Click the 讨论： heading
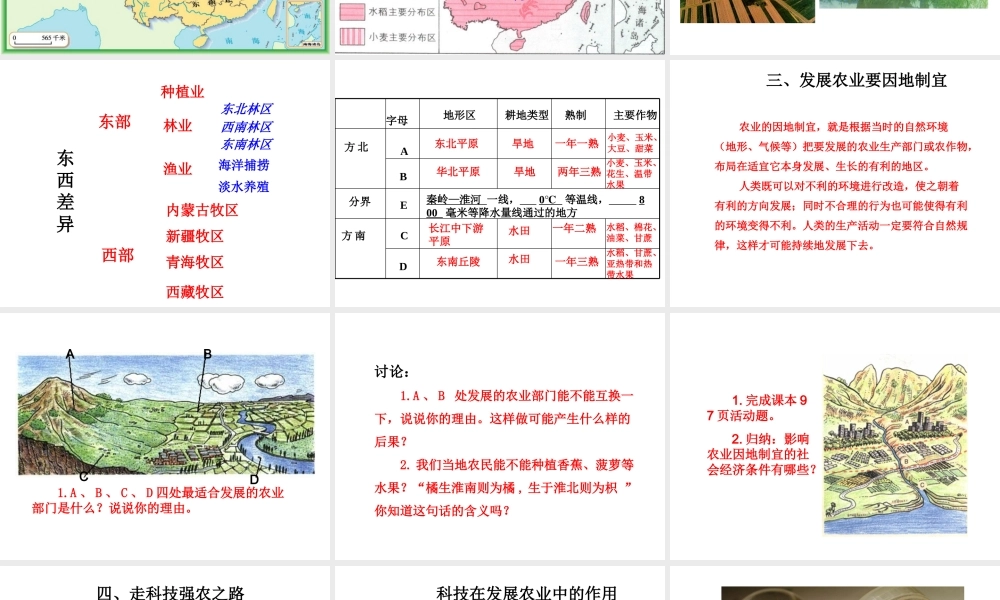Viewport: 1000px width, 600px height. point(392,372)
